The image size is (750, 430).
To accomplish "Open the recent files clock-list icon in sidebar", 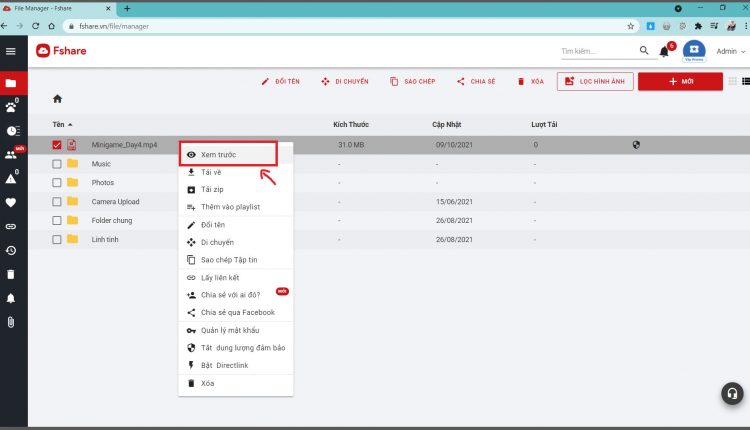I will [12, 131].
